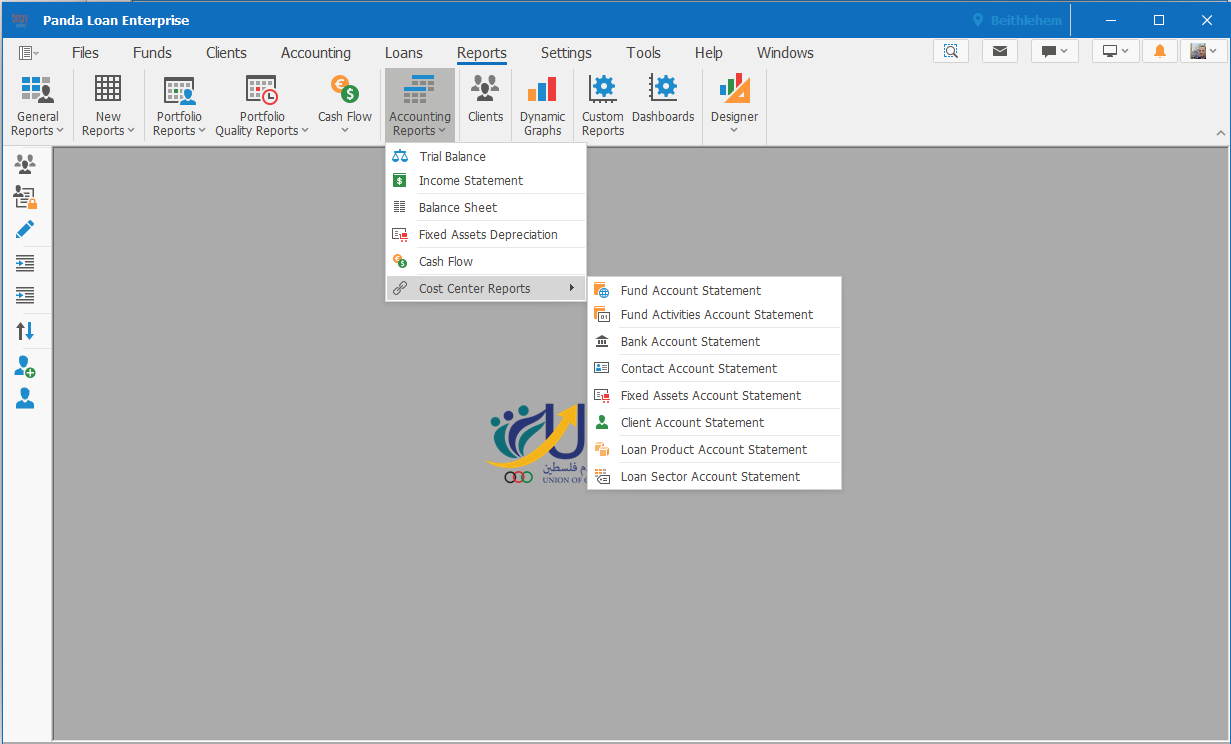
Task: Open the Accounting menu
Action: point(316,53)
